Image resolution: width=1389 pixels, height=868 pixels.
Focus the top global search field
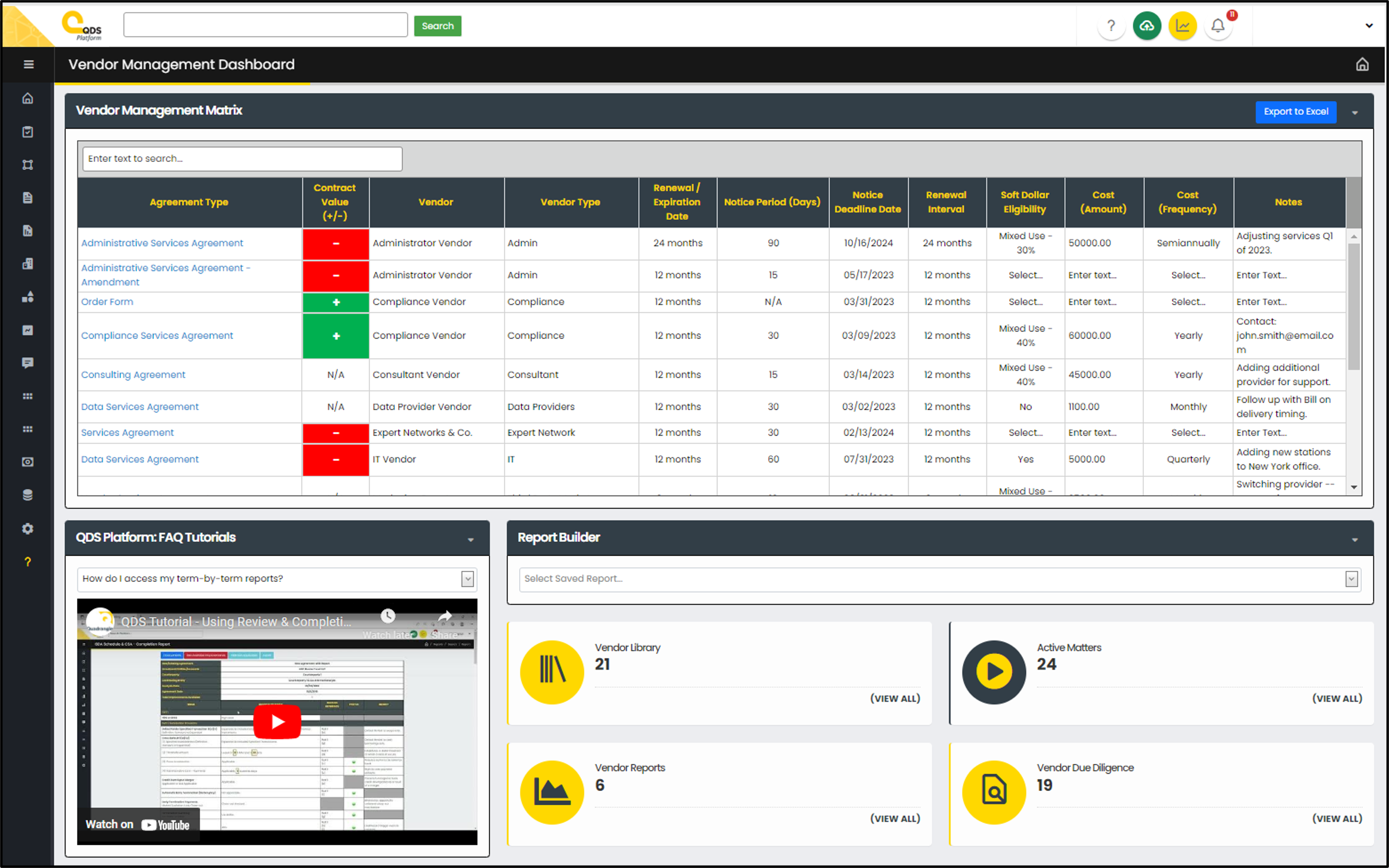pos(265,25)
